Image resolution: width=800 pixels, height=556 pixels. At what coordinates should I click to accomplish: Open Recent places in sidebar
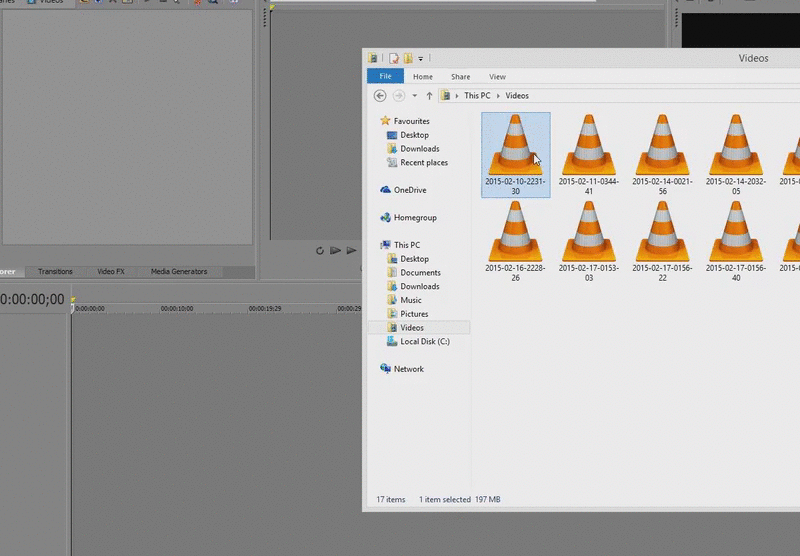(x=424, y=162)
